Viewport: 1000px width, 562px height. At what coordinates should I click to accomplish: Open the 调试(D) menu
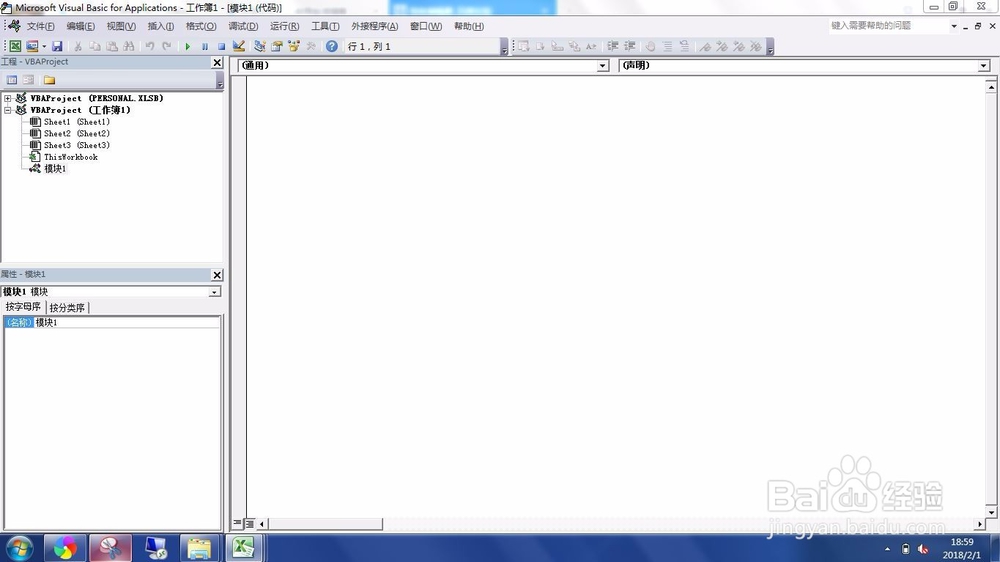pos(243,26)
